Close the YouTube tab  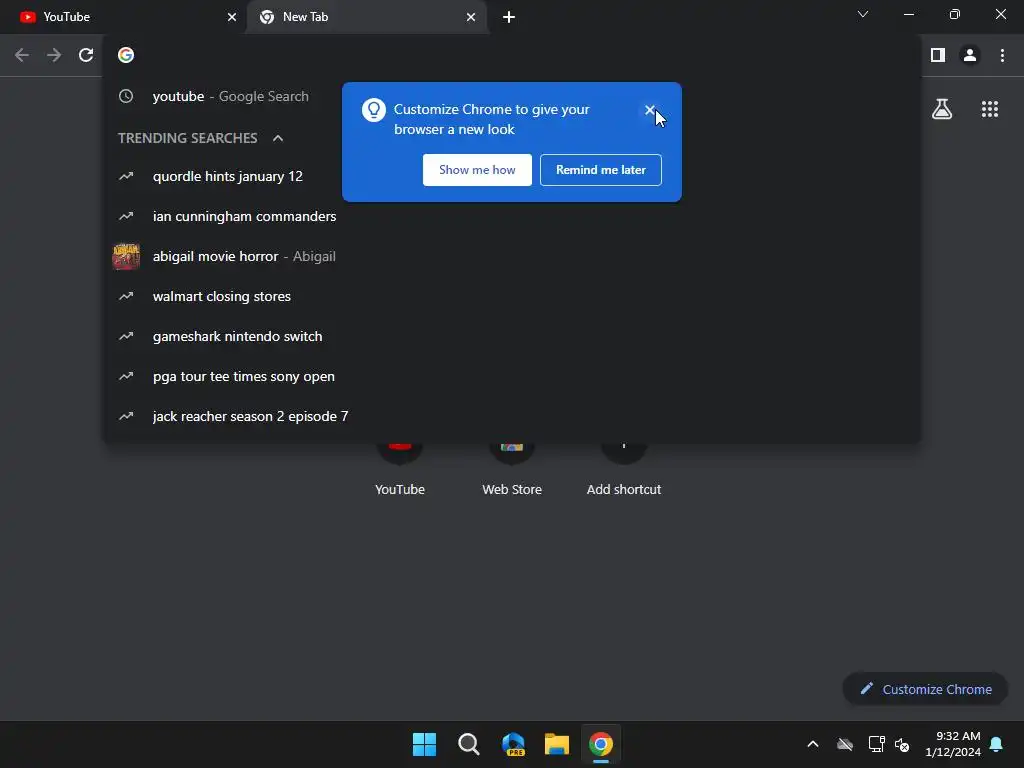231,17
